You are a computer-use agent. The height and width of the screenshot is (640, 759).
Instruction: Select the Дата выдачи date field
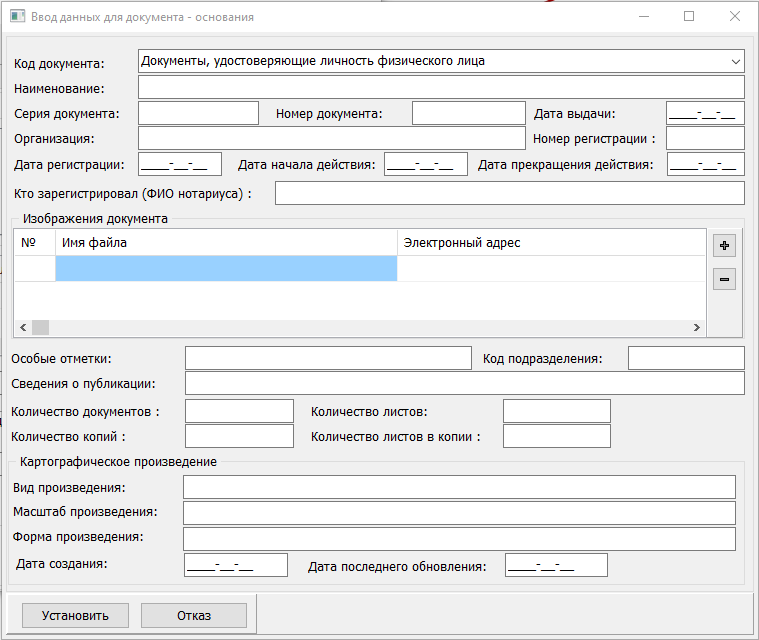coord(705,113)
